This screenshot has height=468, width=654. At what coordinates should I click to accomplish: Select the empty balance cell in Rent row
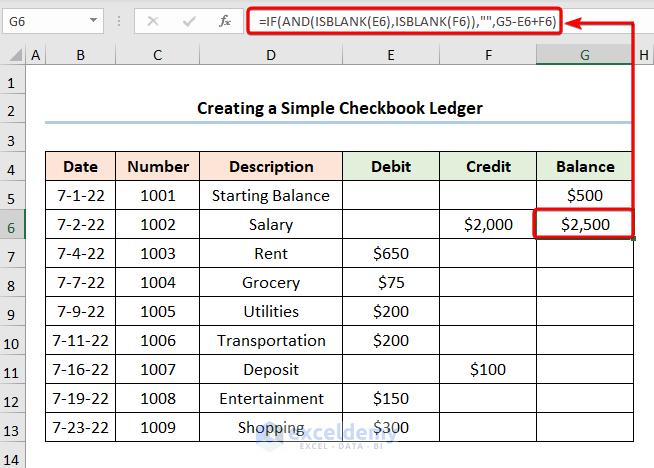585,253
